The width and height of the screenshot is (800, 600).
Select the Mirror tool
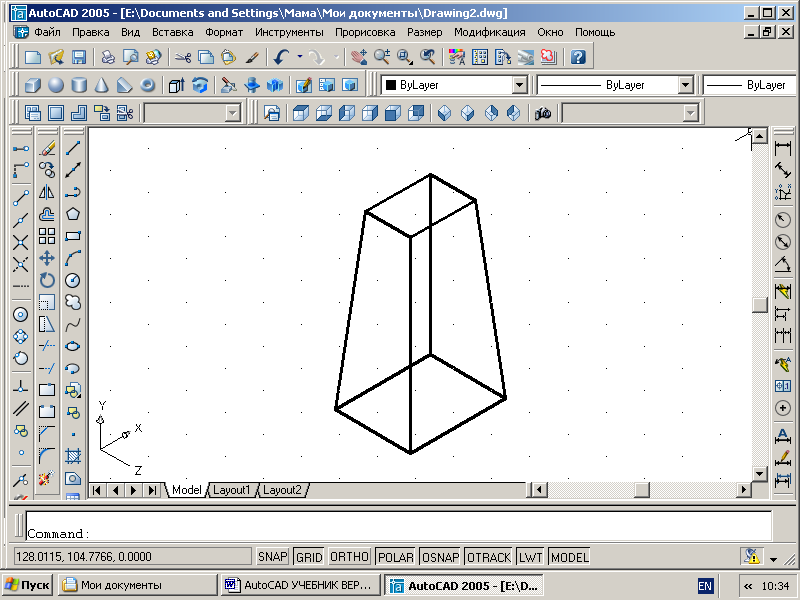pyautogui.click(x=47, y=192)
